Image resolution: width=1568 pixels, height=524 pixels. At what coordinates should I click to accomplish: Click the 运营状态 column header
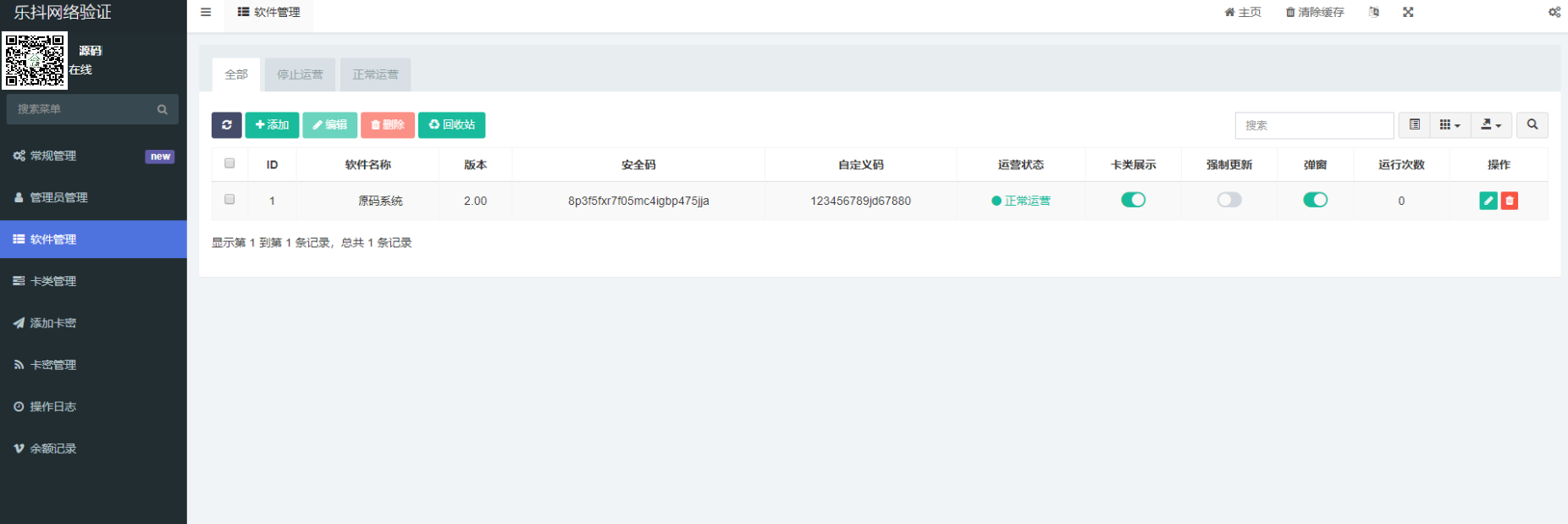pos(1021,165)
